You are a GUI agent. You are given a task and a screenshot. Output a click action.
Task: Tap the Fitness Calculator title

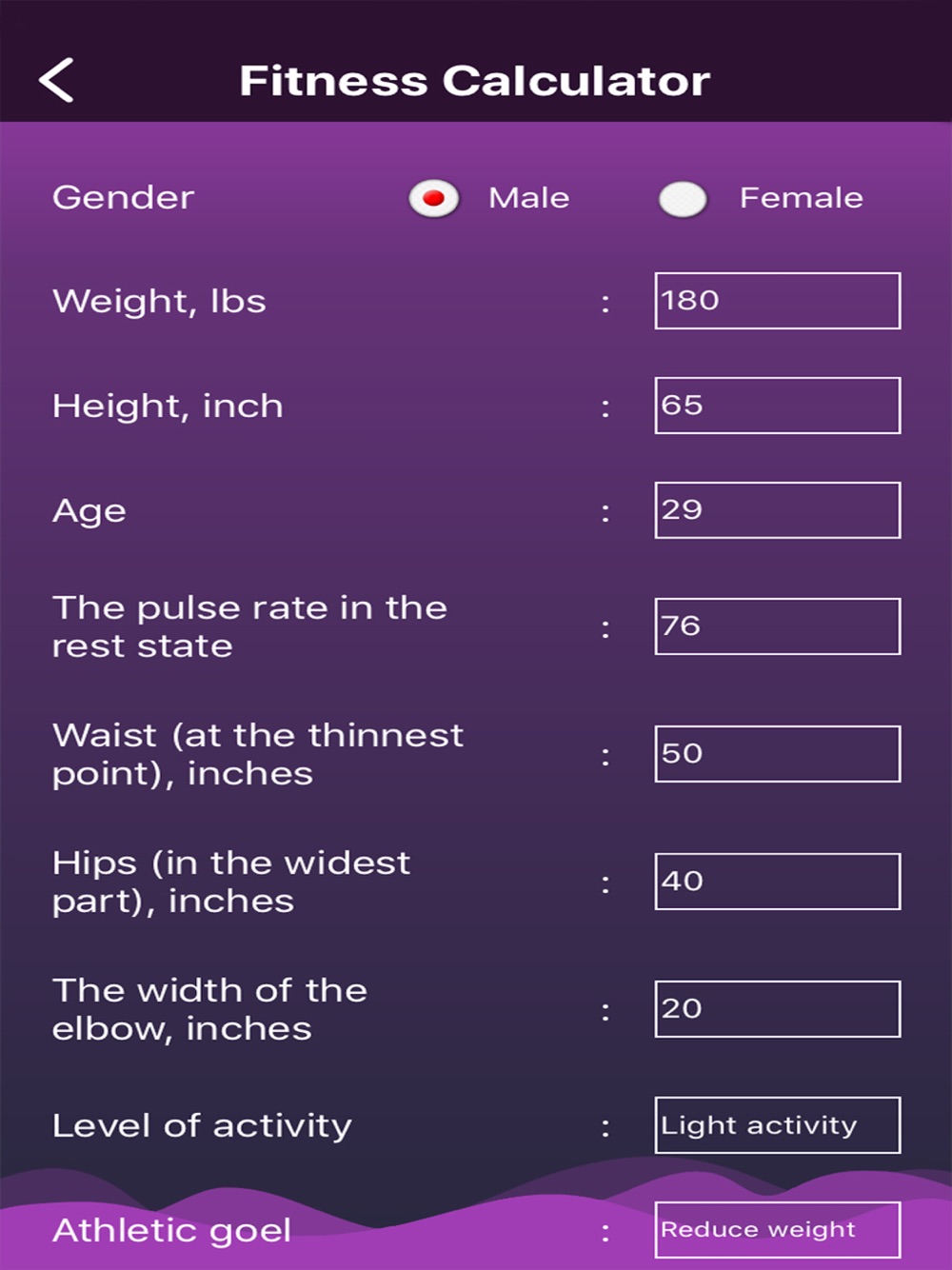click(475, 81)
